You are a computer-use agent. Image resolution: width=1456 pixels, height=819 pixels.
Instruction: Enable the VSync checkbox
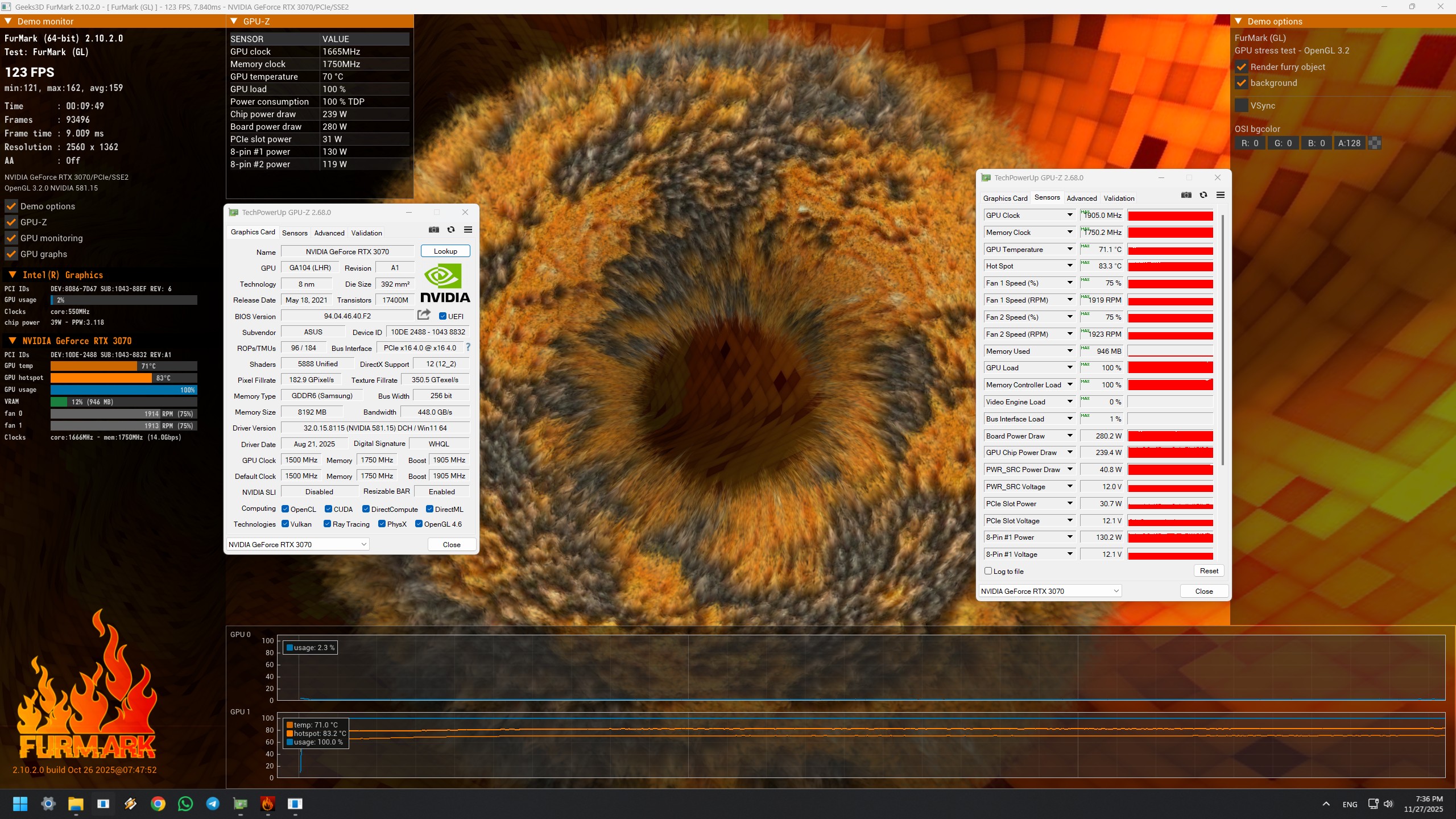(x=1242, y=105)
